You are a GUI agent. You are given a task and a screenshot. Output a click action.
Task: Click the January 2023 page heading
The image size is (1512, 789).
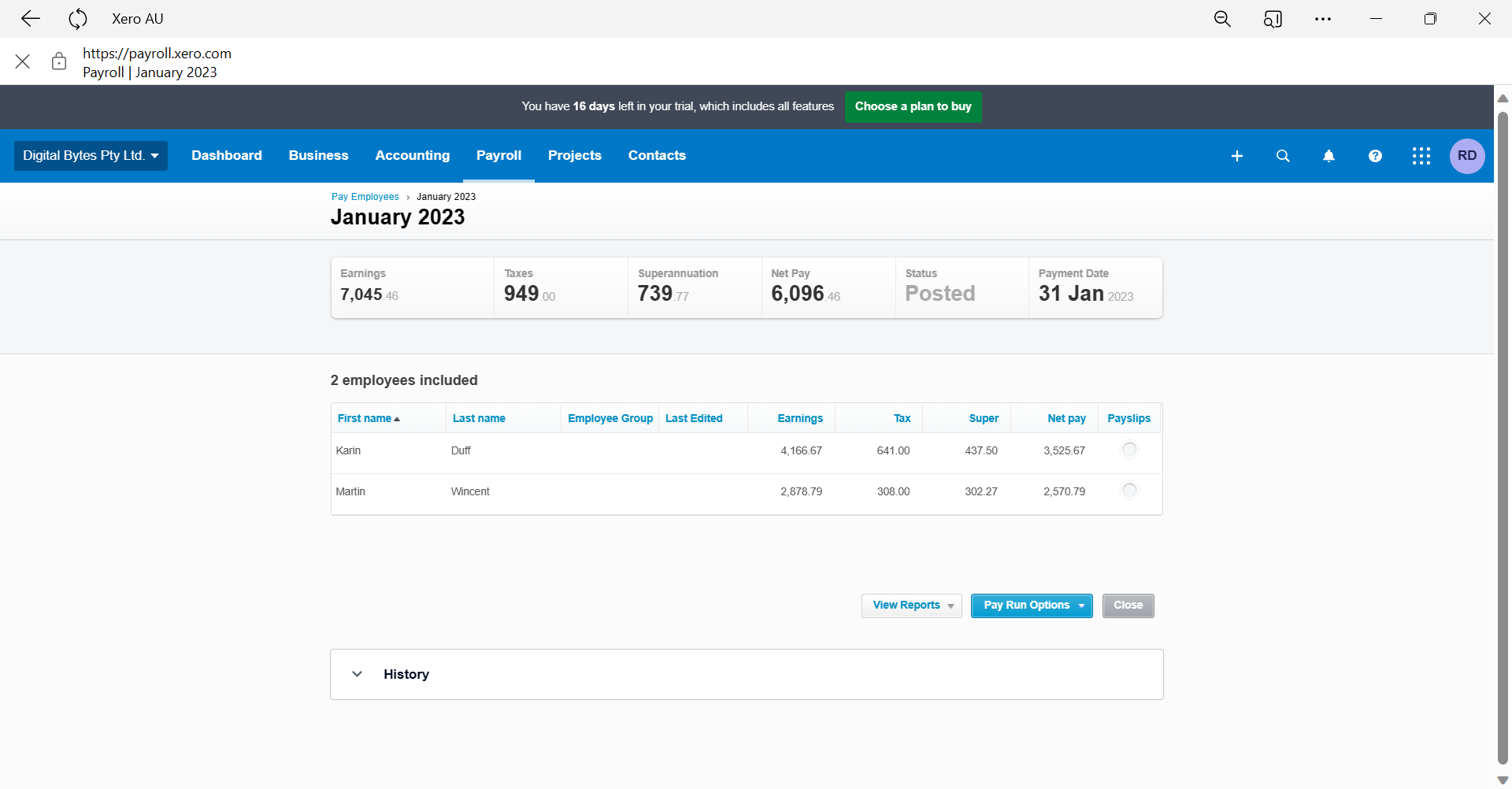click(x=398, y=217)
